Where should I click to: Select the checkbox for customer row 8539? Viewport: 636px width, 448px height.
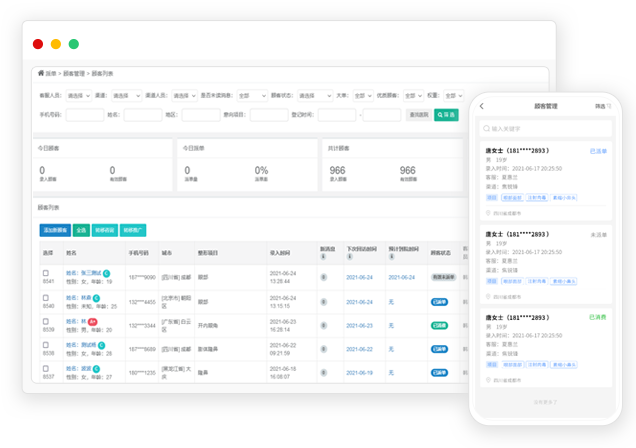pyautogui.click(x=46, y=322)
